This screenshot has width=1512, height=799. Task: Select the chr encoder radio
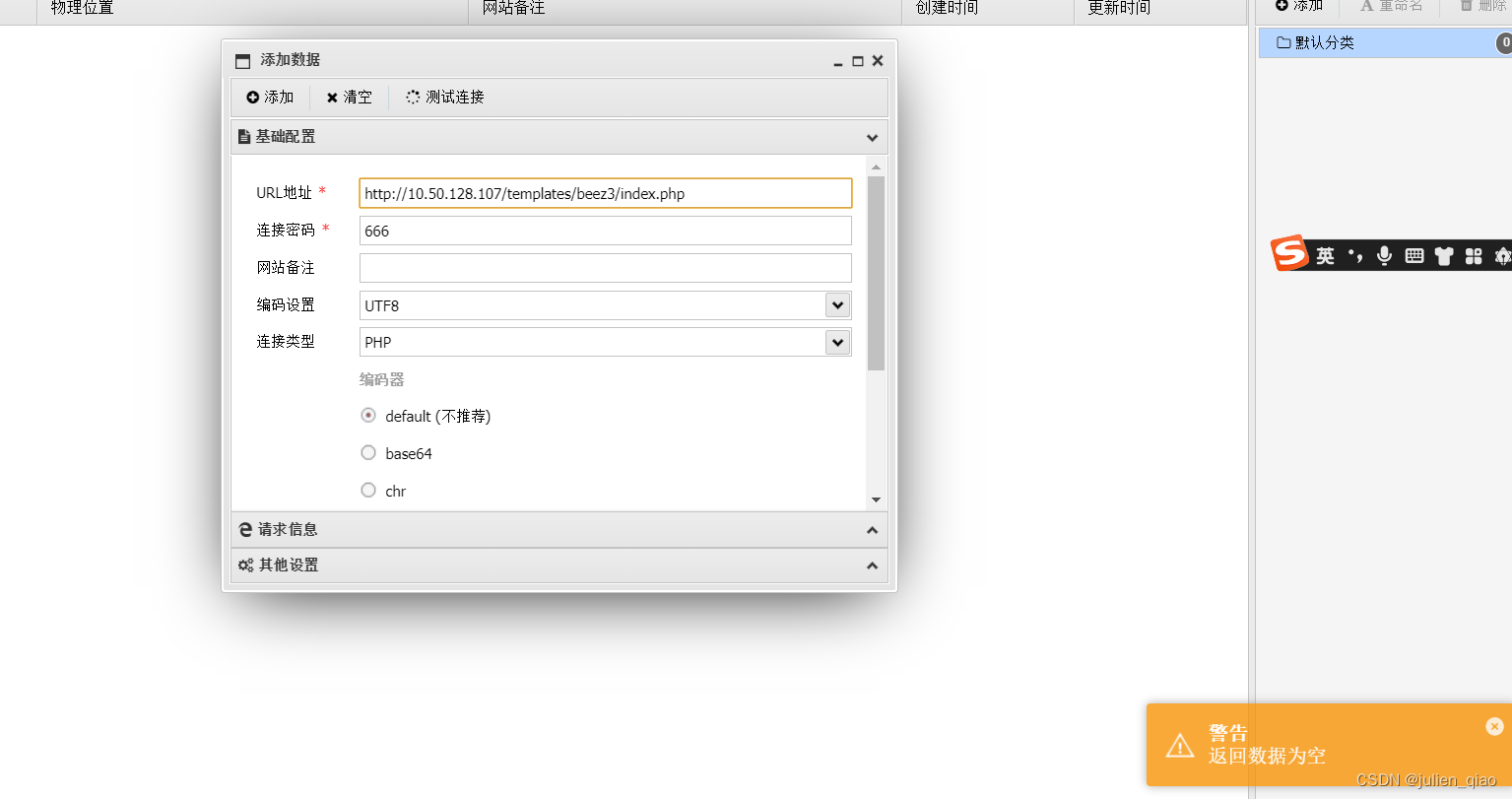tap(368, 490)
